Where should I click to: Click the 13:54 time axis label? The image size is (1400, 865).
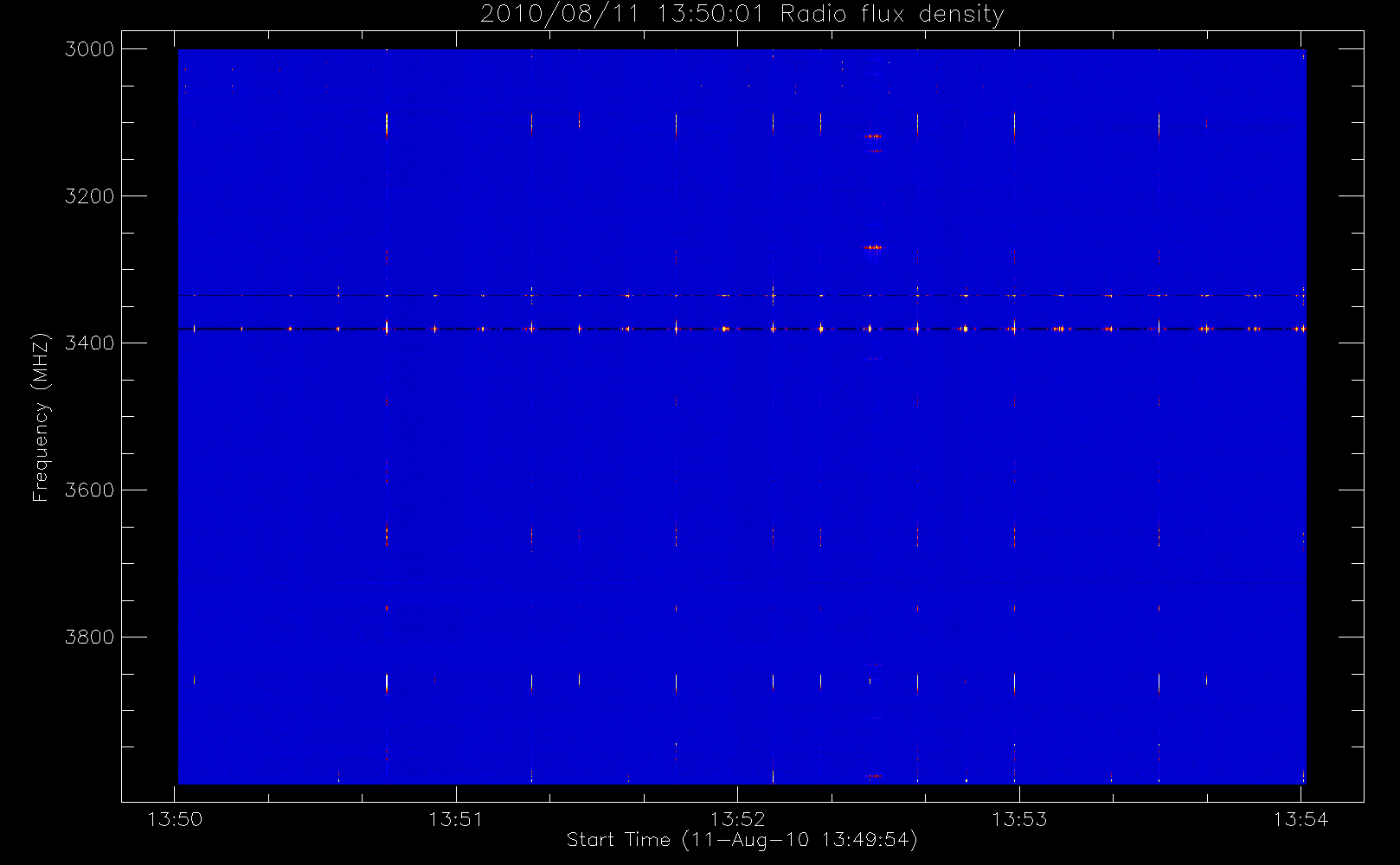1300,819
